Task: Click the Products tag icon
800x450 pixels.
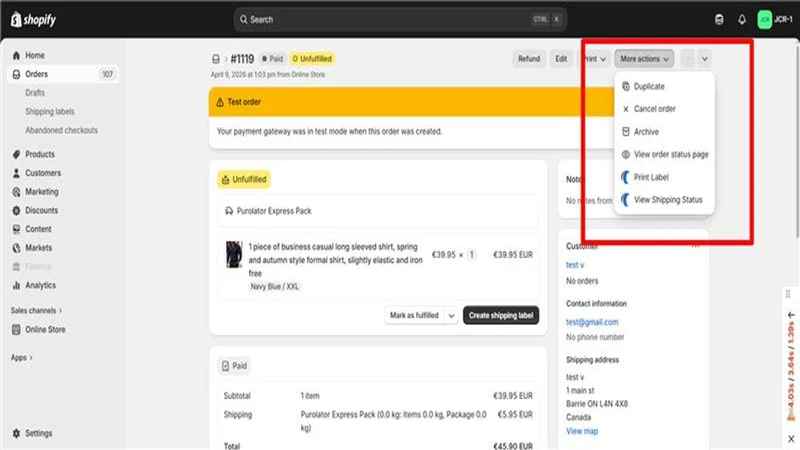Action: click(16, 154)
